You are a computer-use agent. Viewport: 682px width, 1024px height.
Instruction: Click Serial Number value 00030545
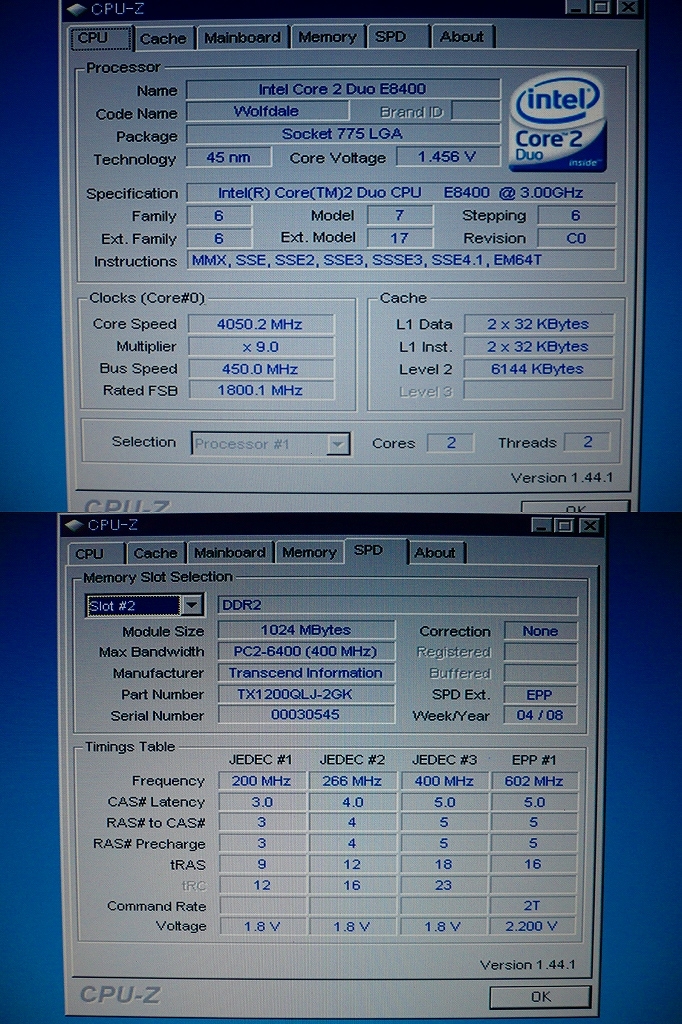(306, 715)
